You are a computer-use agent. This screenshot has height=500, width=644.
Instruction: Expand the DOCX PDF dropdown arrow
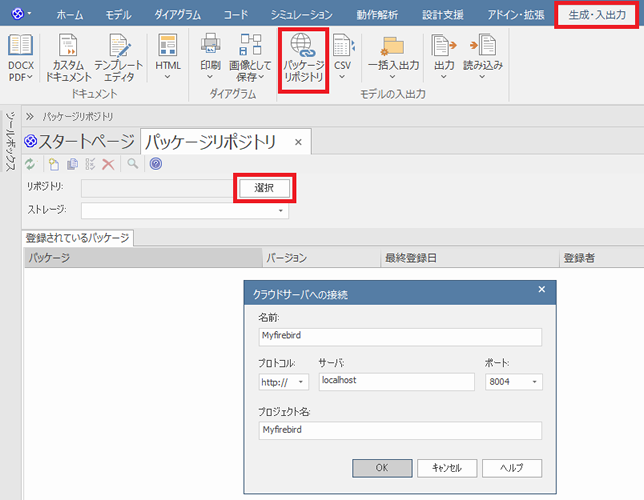tap(30, 77)
